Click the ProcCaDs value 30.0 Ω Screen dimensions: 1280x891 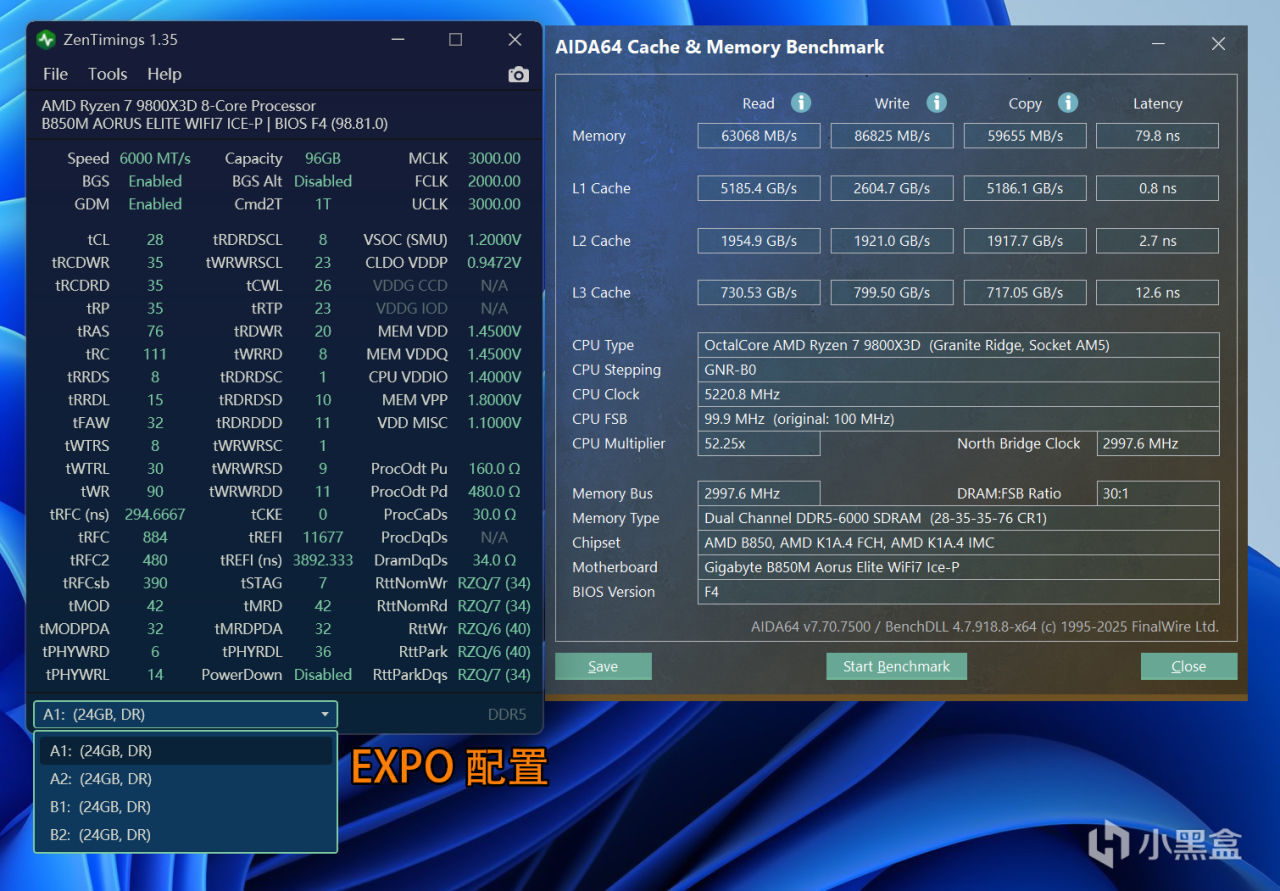(x=494, y=514)
